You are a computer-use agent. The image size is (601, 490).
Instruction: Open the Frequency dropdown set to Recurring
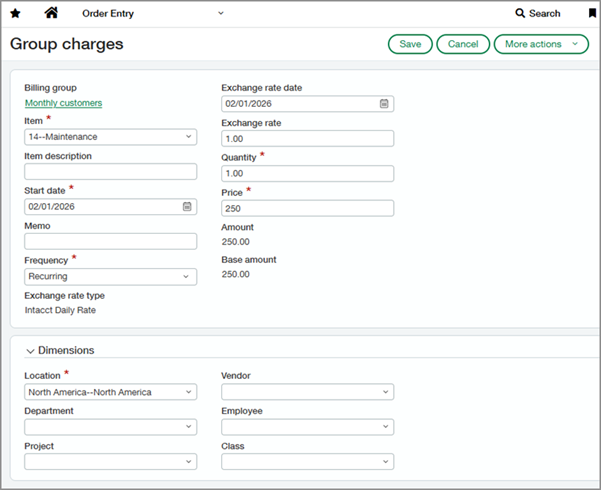110,276
